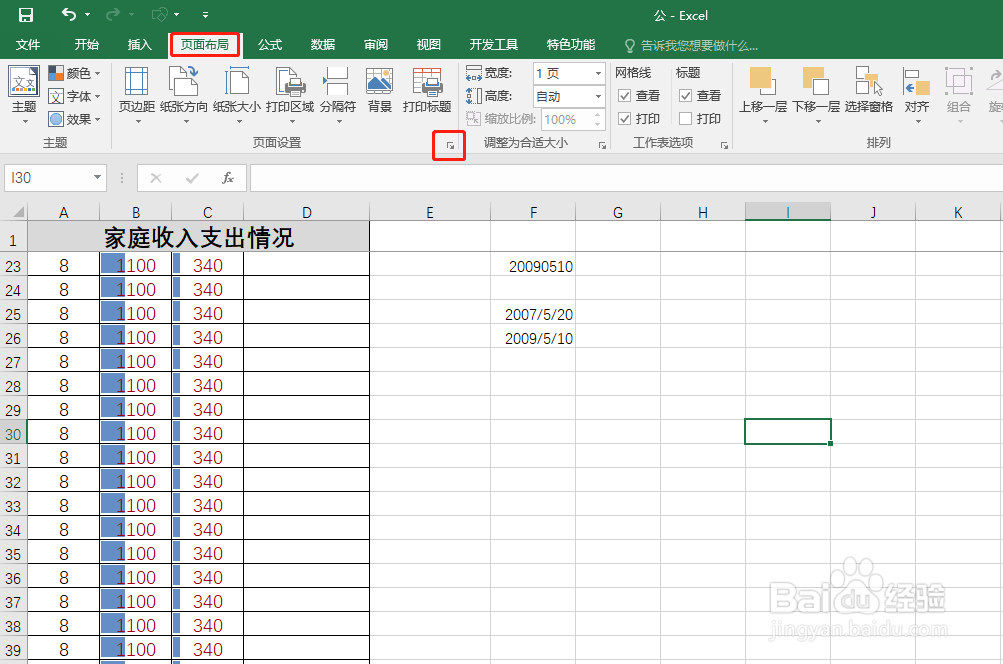Switch to the 公式 tab
Viewport: 1003px width, 664px height.
click(x=270, y=45)
